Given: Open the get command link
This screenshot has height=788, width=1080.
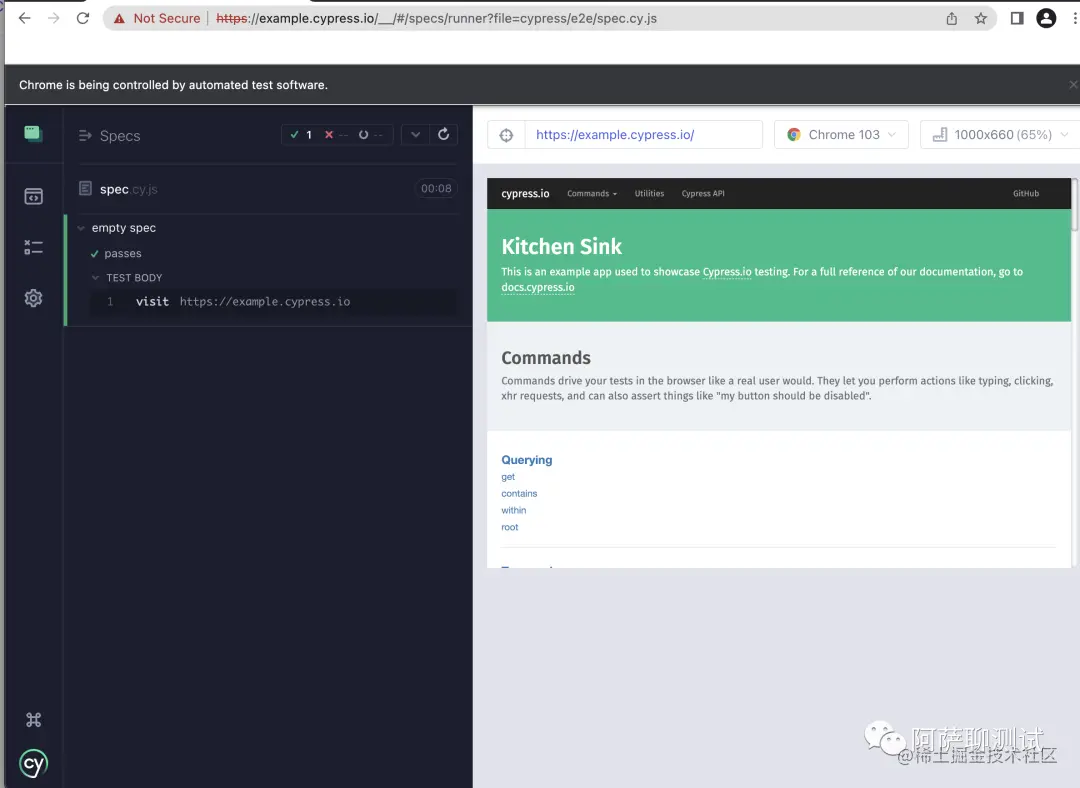Looking at the screenshot, I should point(508,477).
